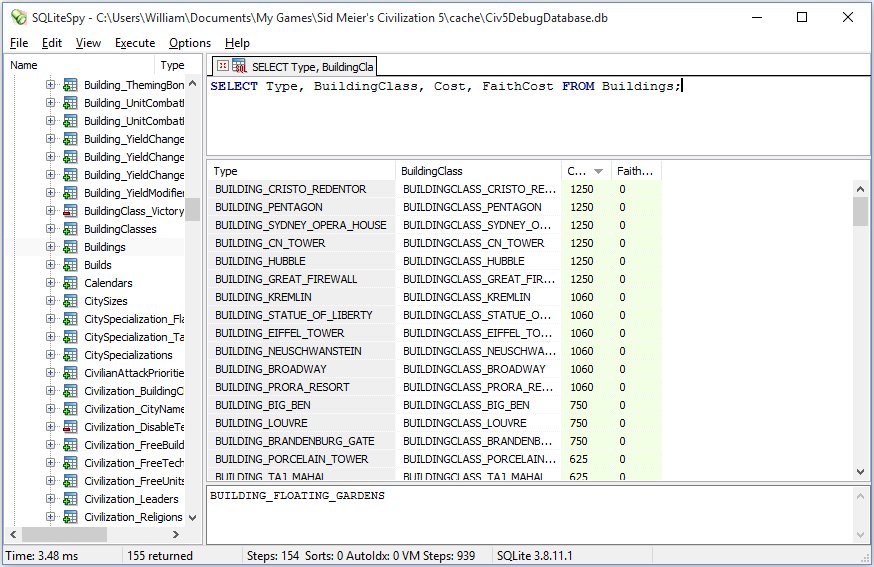Select the 'SELECT Type, BuildingCla' query tab

295,66
